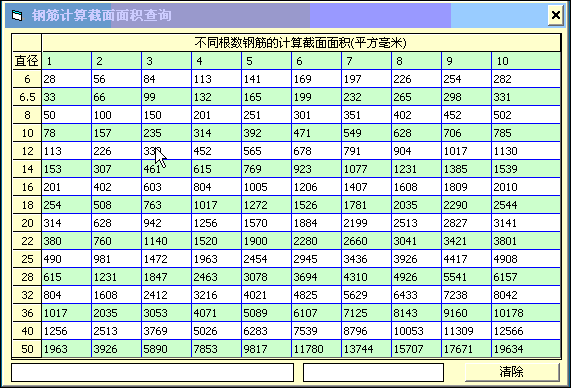The height and width of the screenshot is (388, 571).
Task: Select column header 8 for bar count
Action: pos(416,61)
